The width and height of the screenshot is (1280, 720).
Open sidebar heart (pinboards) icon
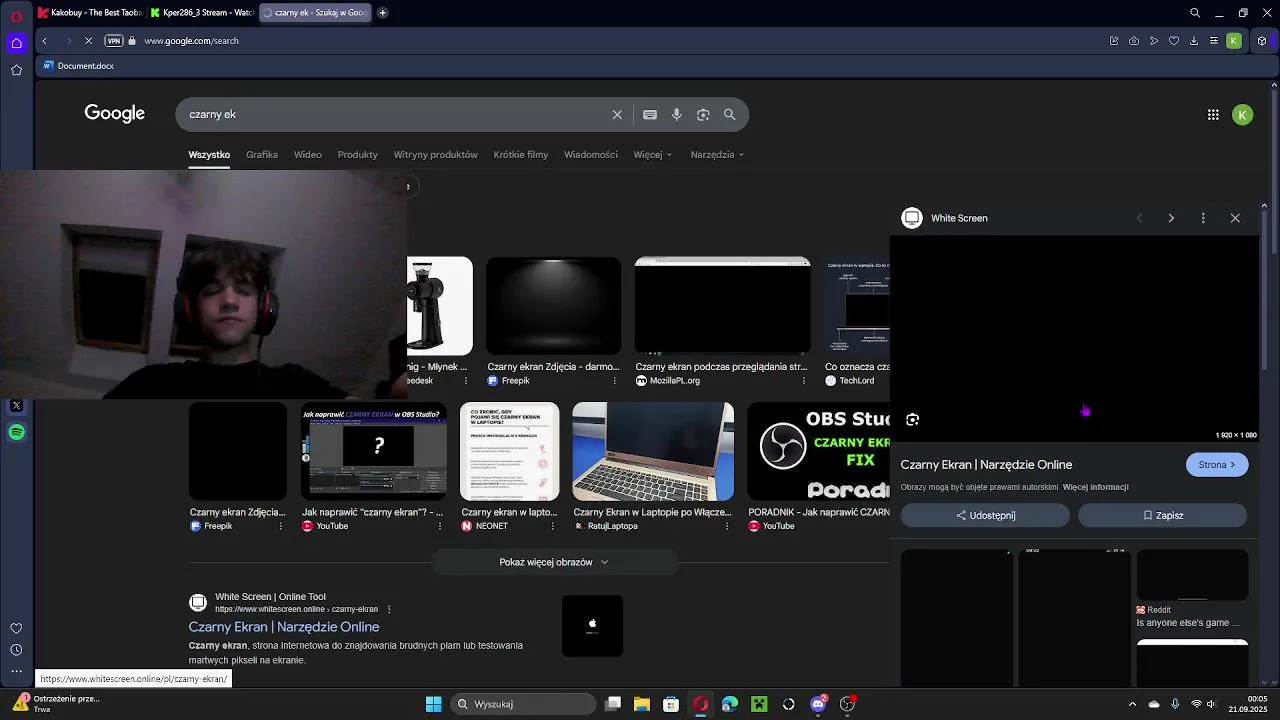[16, 628]
